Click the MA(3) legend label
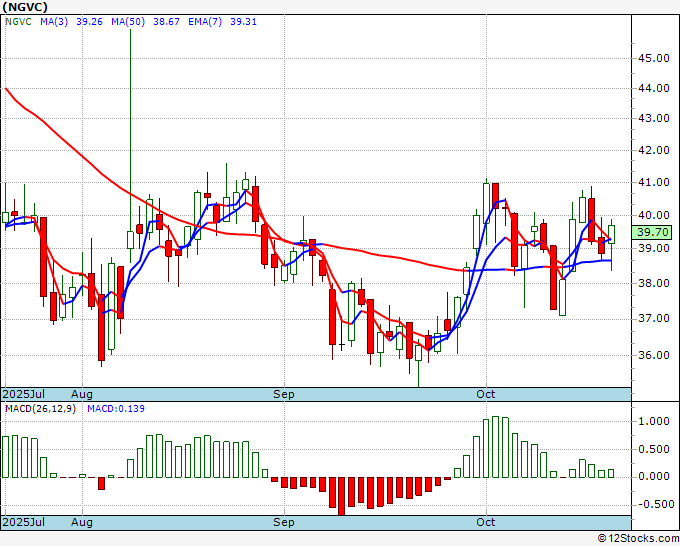 click(x=54, y=22)
